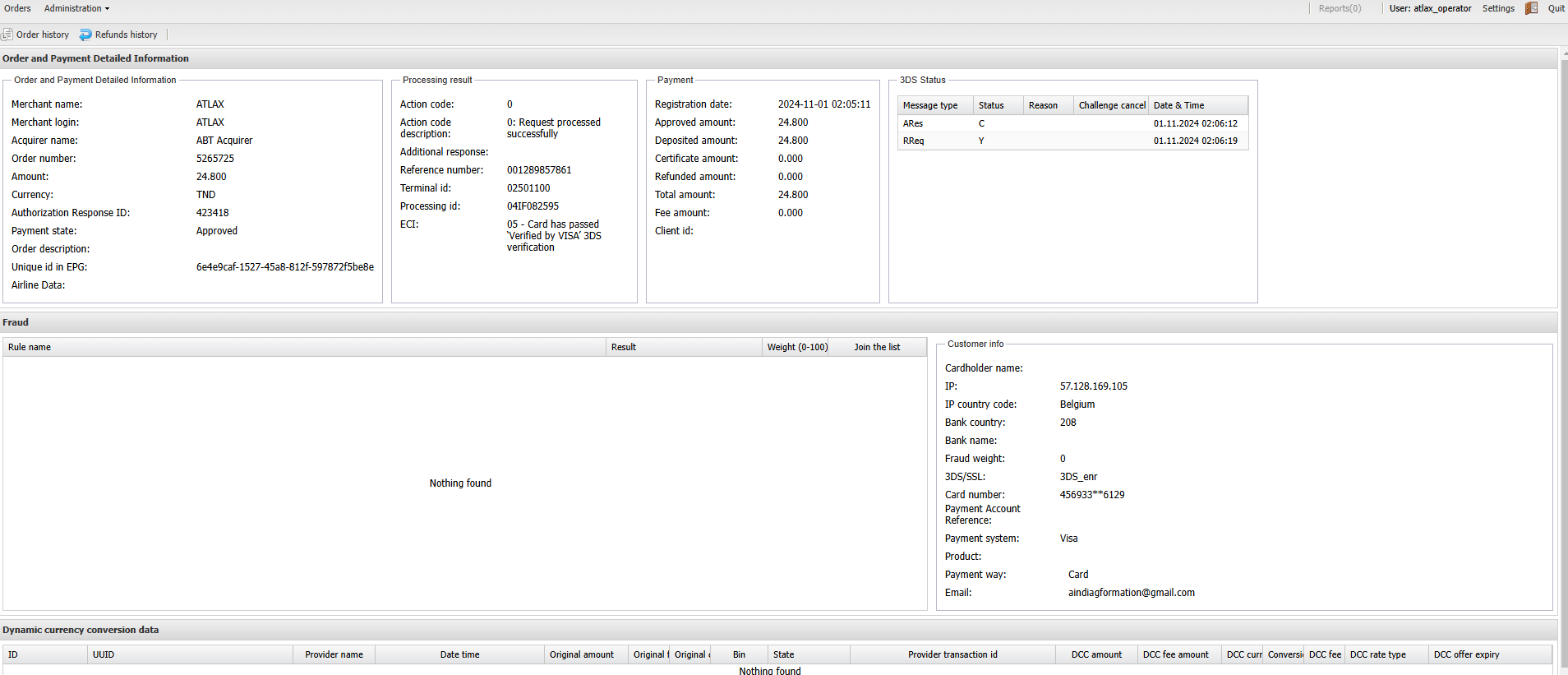1568x675 pixels.
Task: Click the 'Join the list' column header
Action: 876,347
